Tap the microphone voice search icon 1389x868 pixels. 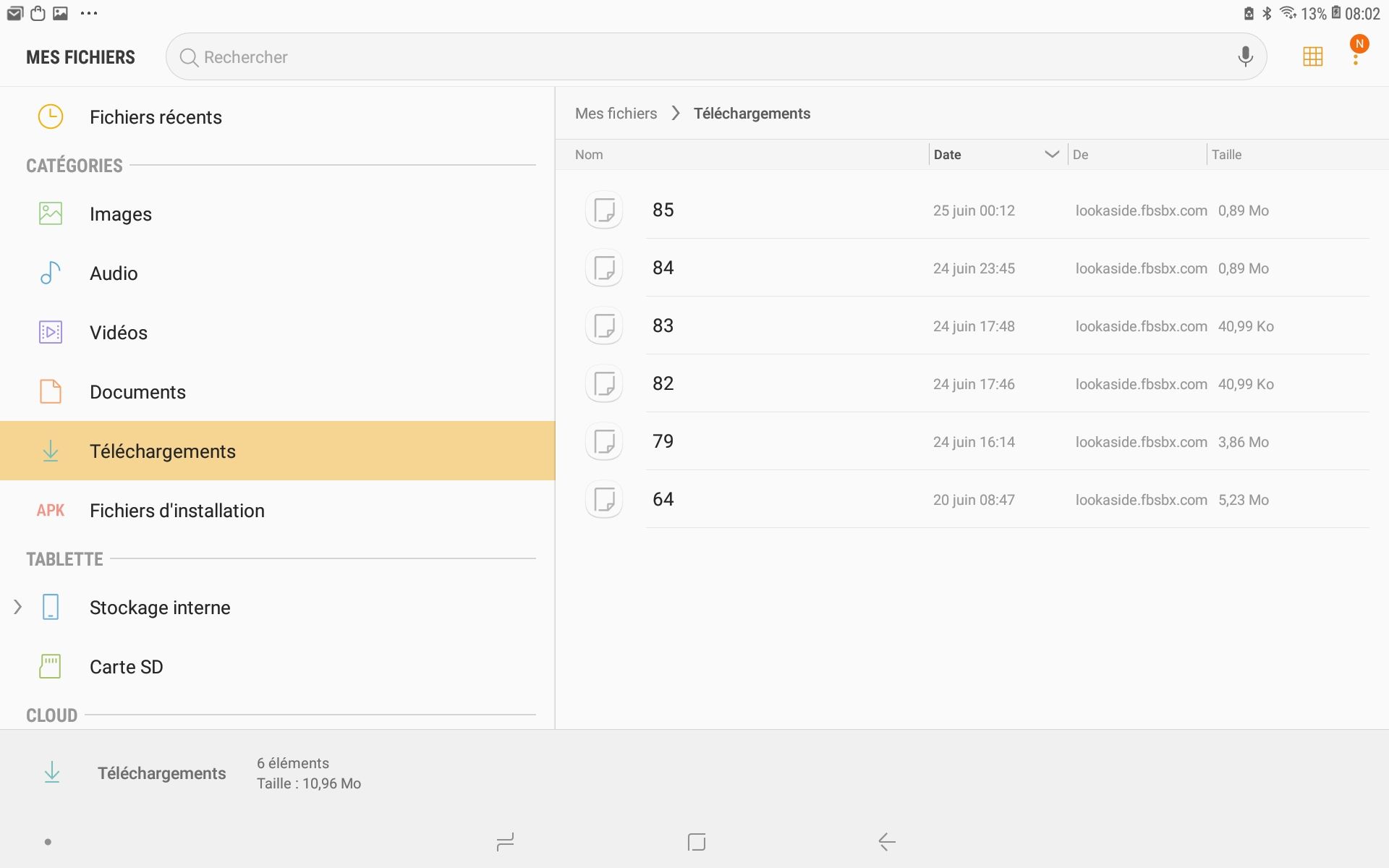pyautogui.click(x=1245, y=56)
